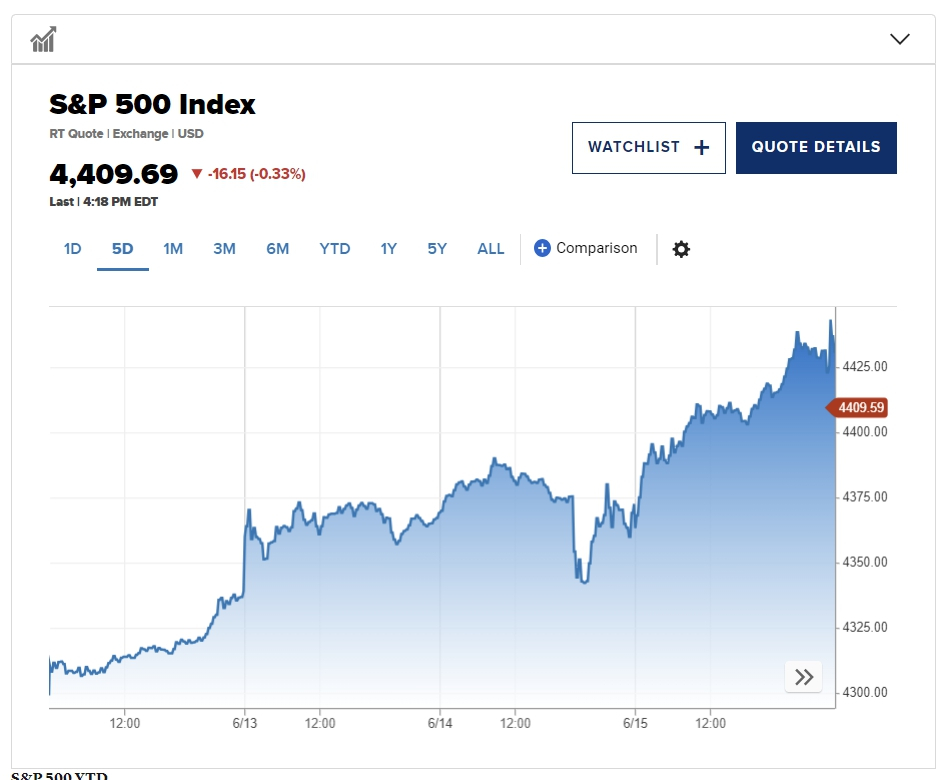Click the S&P 500 Index title
The image size is (949, 780).
click(153, 104)
